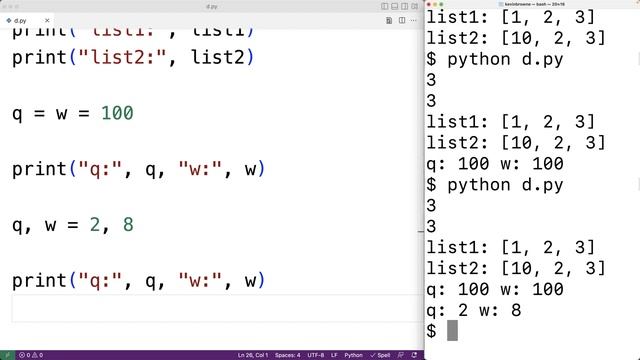Viewport: 640px width, 360px height.
Task: Change indentation via Spaces: 4
Action: (287, 355)
